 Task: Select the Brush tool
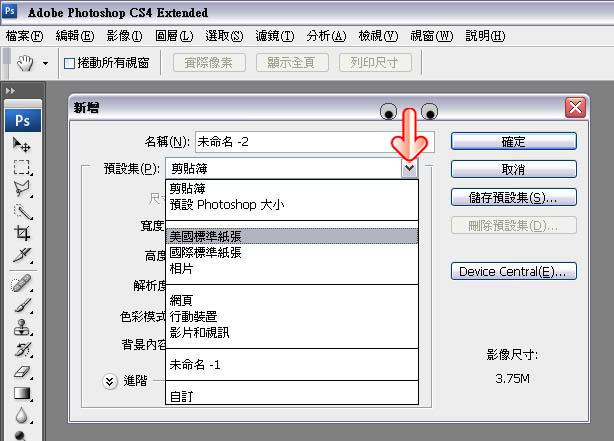point(22,305)
